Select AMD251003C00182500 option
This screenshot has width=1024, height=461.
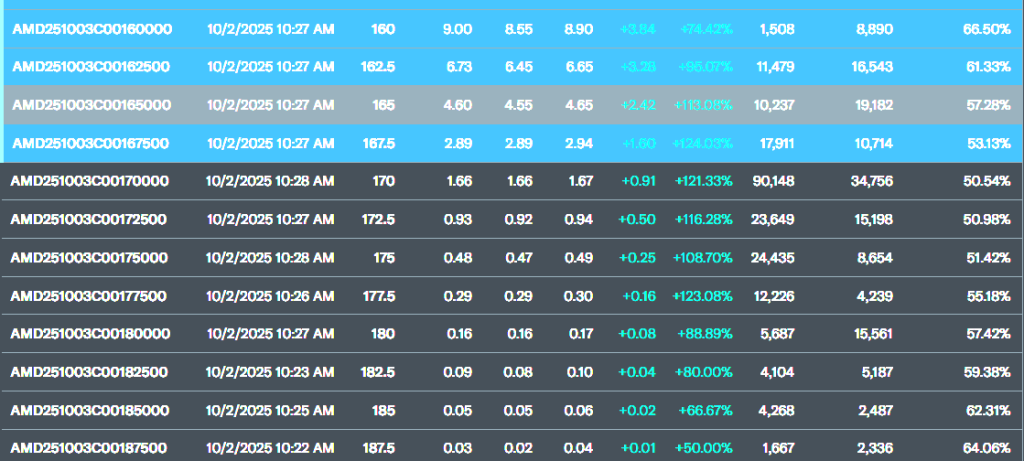[x=88, y=372]
